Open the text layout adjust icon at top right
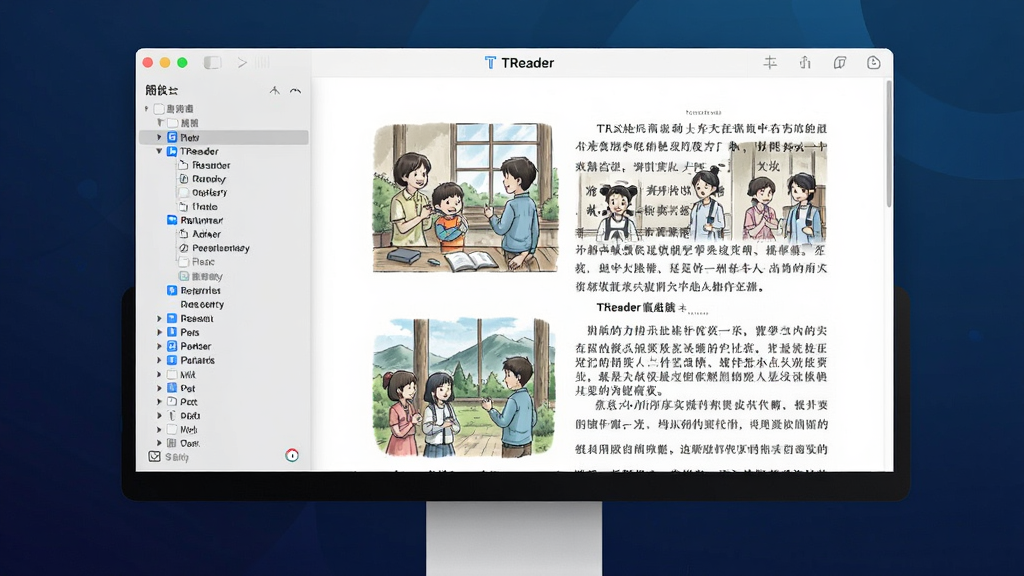 pos(771,63)
